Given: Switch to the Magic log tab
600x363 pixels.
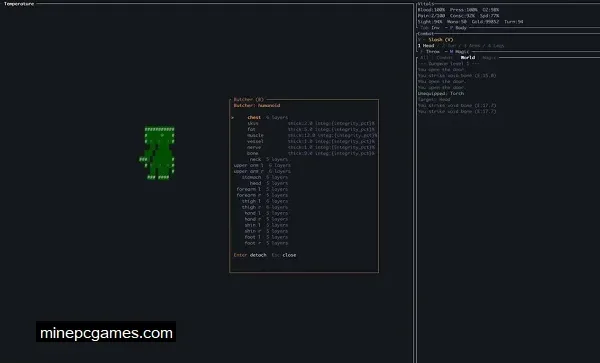Looking at the screenshot, I should pos(489,57).
